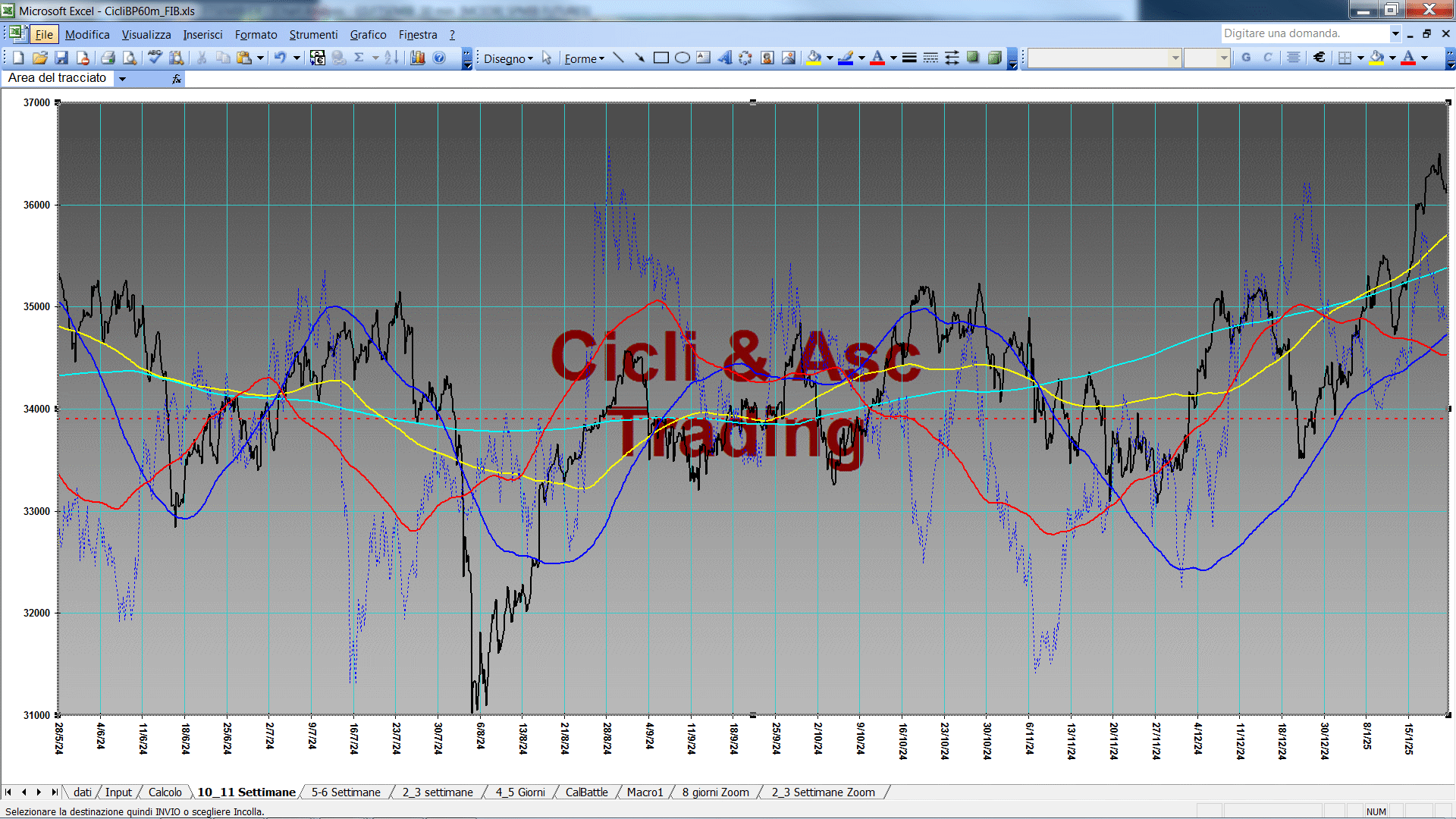Open the font name combo box
Screen dimensions: 1456x819
(1104, 58)
